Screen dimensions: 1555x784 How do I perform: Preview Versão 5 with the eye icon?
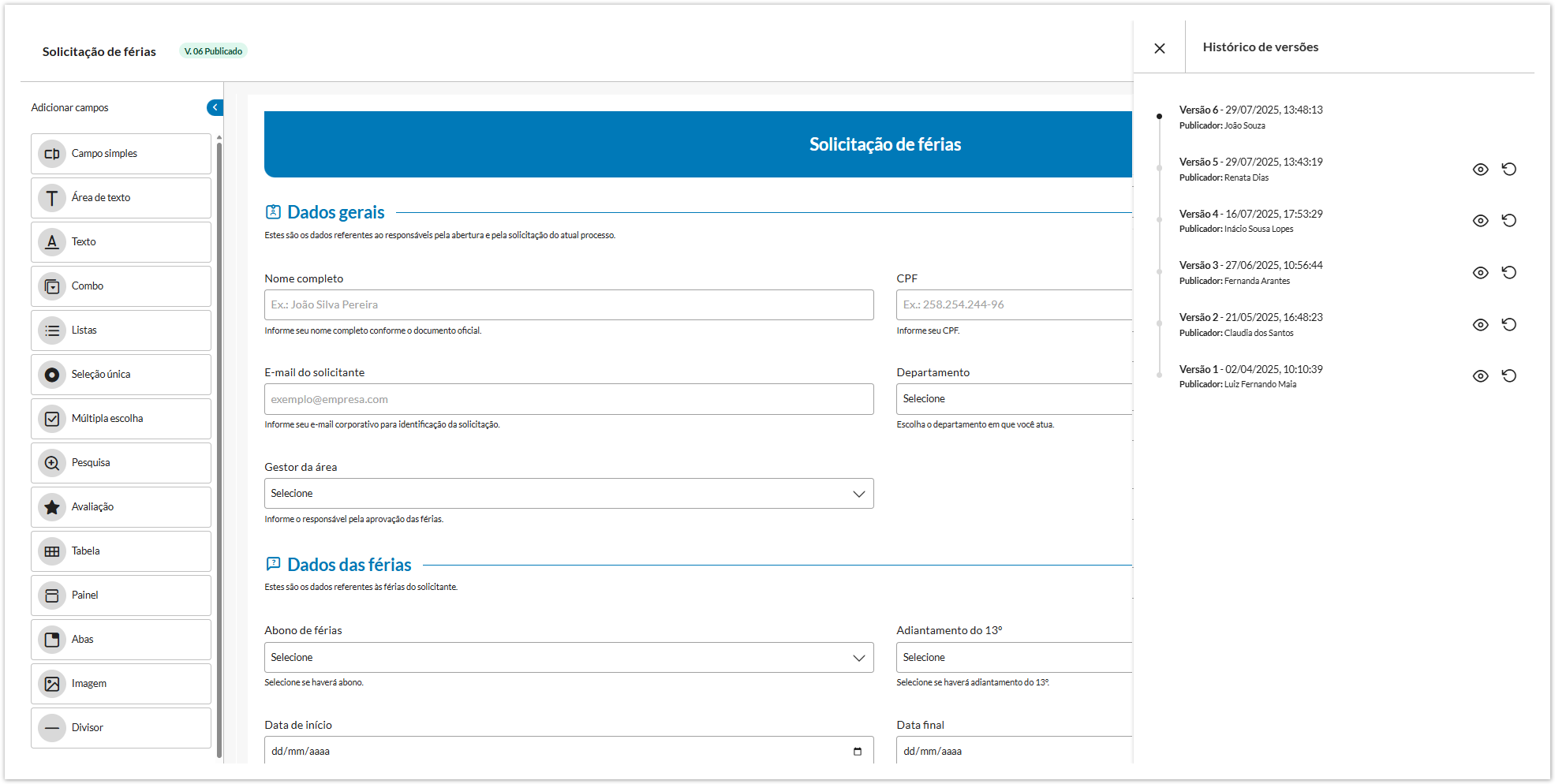pyautogui.click(x=1480, y=170)
